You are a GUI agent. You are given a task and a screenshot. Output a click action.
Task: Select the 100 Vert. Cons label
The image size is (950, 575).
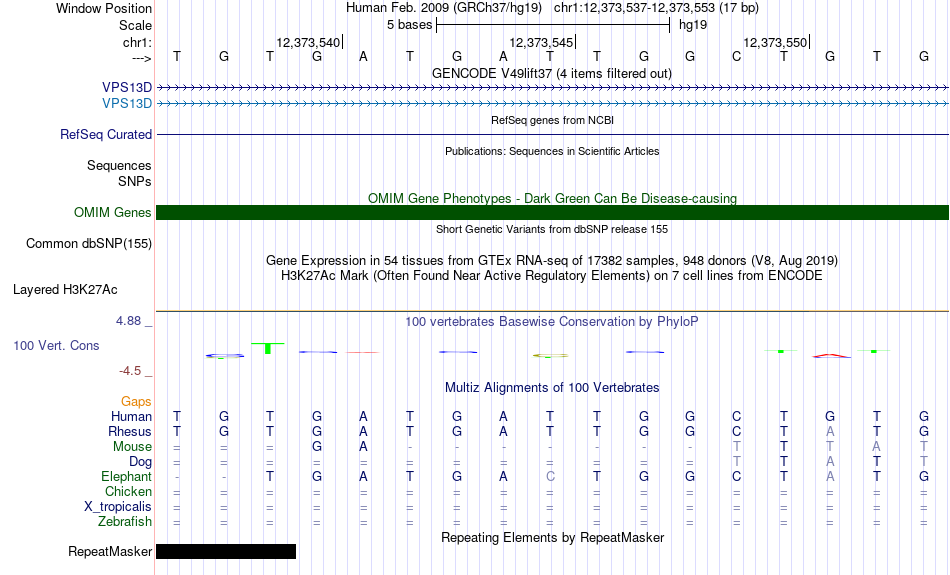56,346
